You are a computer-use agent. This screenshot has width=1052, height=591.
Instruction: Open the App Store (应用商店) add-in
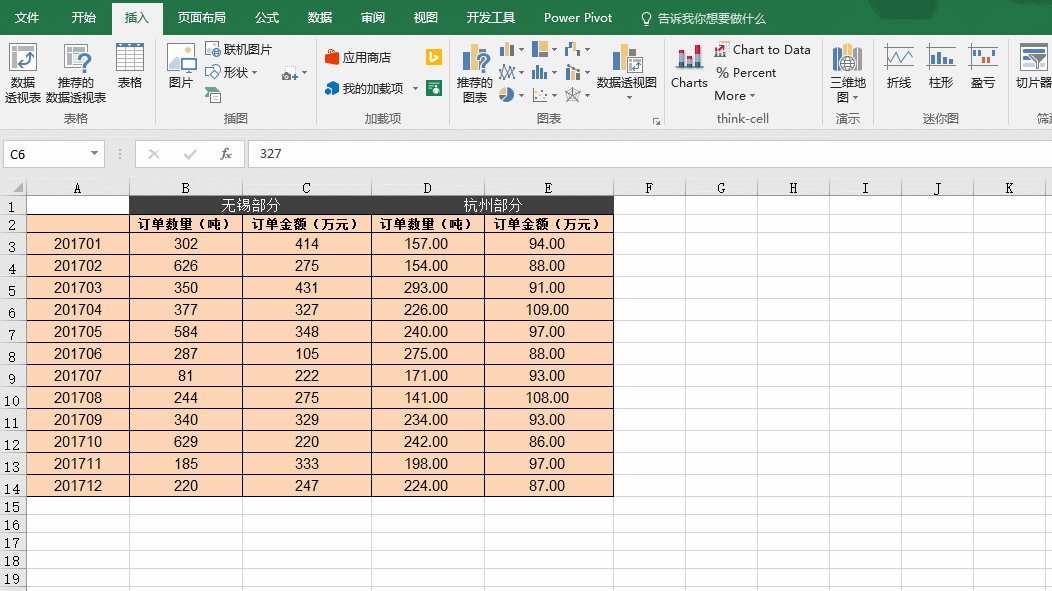(358, 57)
